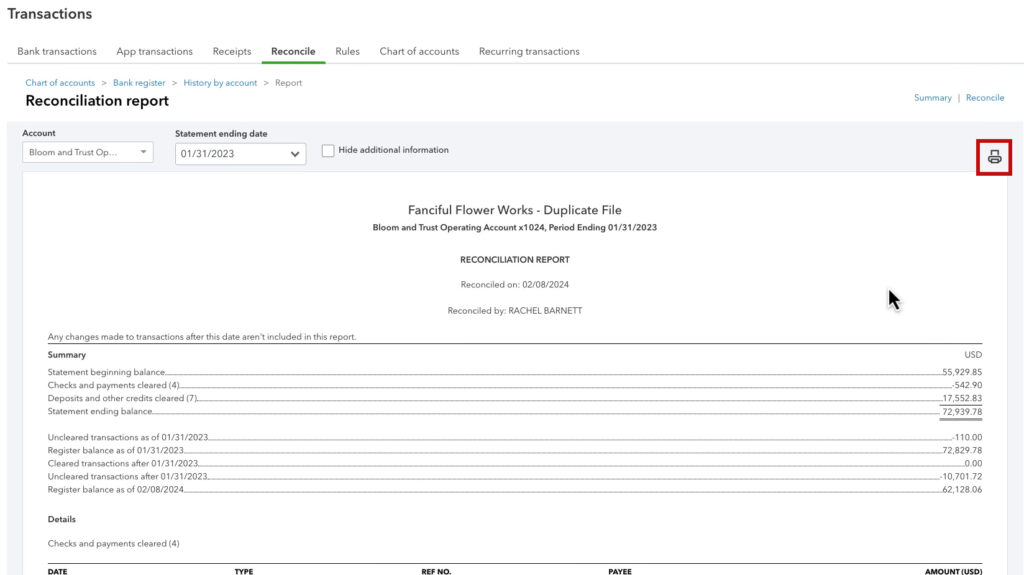
Task: Click the DATE column header
Action: pyautogui.click(x=59, y=571)
